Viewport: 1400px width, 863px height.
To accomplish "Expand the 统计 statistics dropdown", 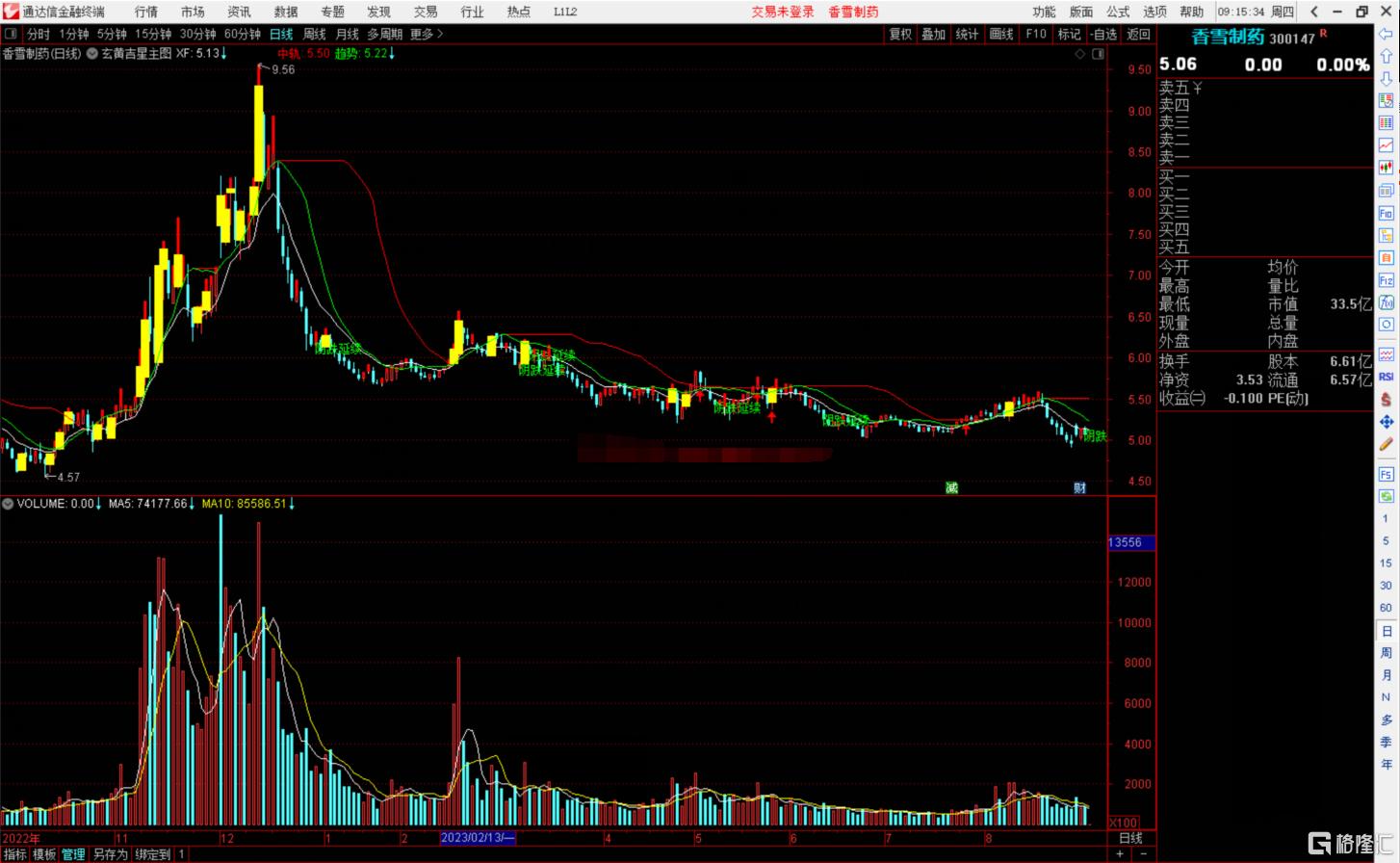I will click(968, 34).
